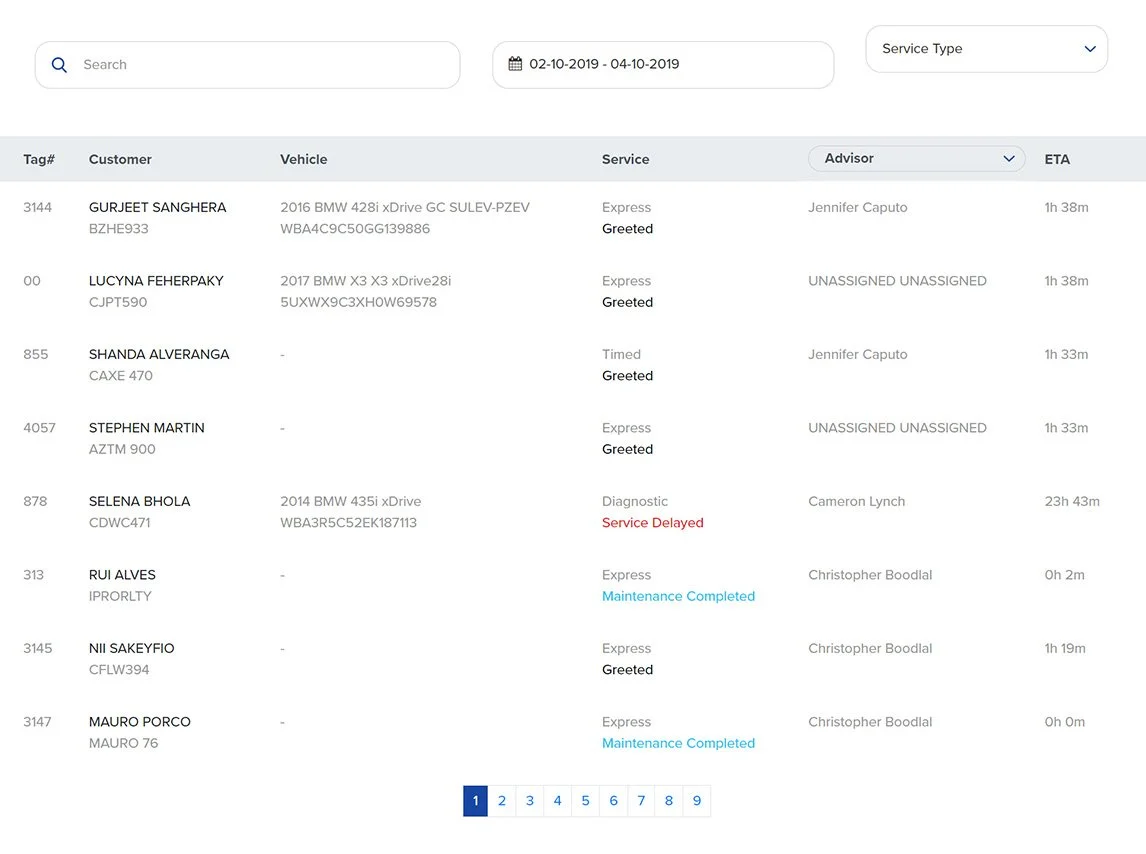This screenshot has height=854, width=1146.
Task: Click Timed service type for SHANDA ALVERANGA
Action: click(x=621, y=355)
